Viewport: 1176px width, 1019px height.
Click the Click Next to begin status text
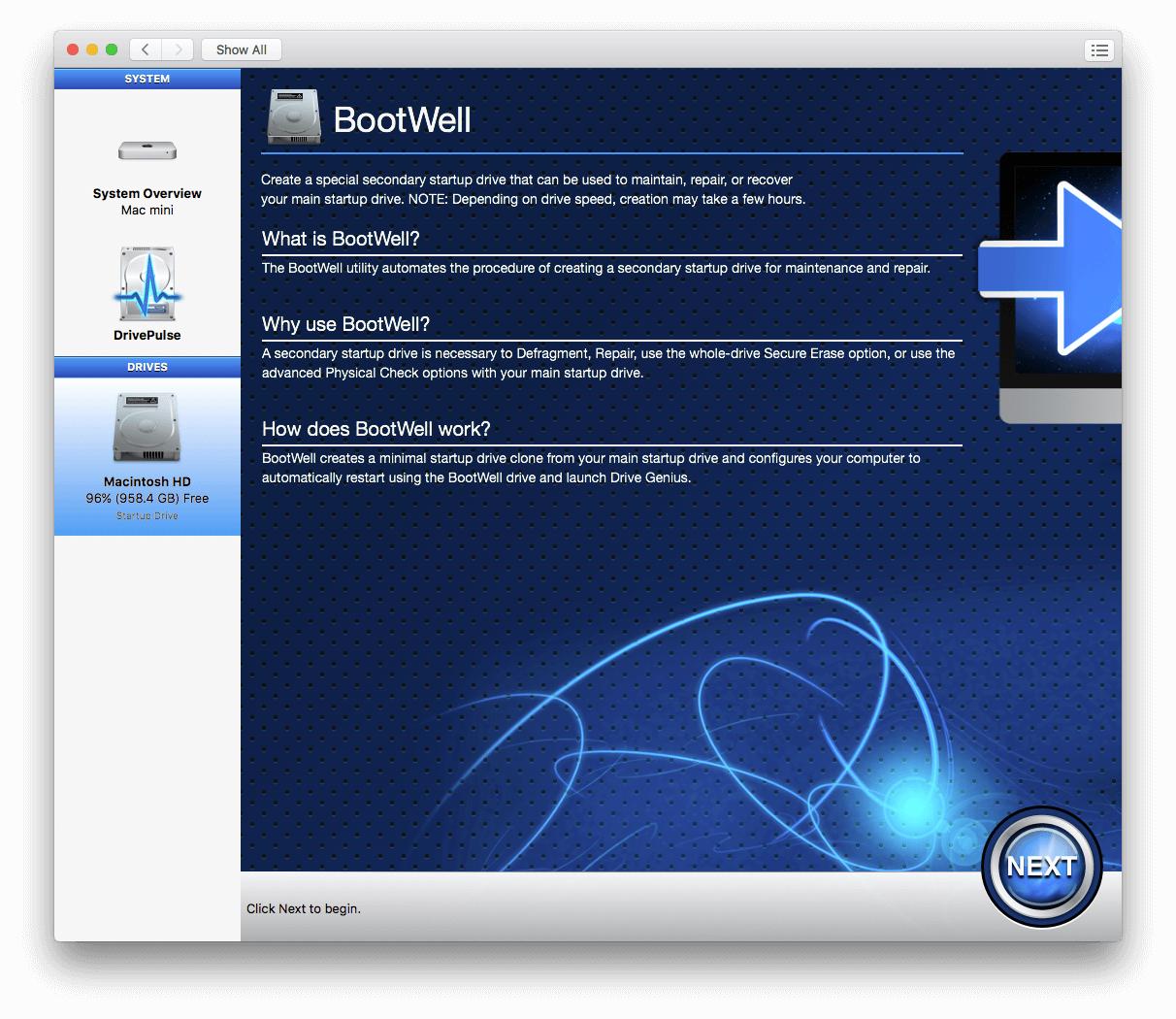point(304,908)
